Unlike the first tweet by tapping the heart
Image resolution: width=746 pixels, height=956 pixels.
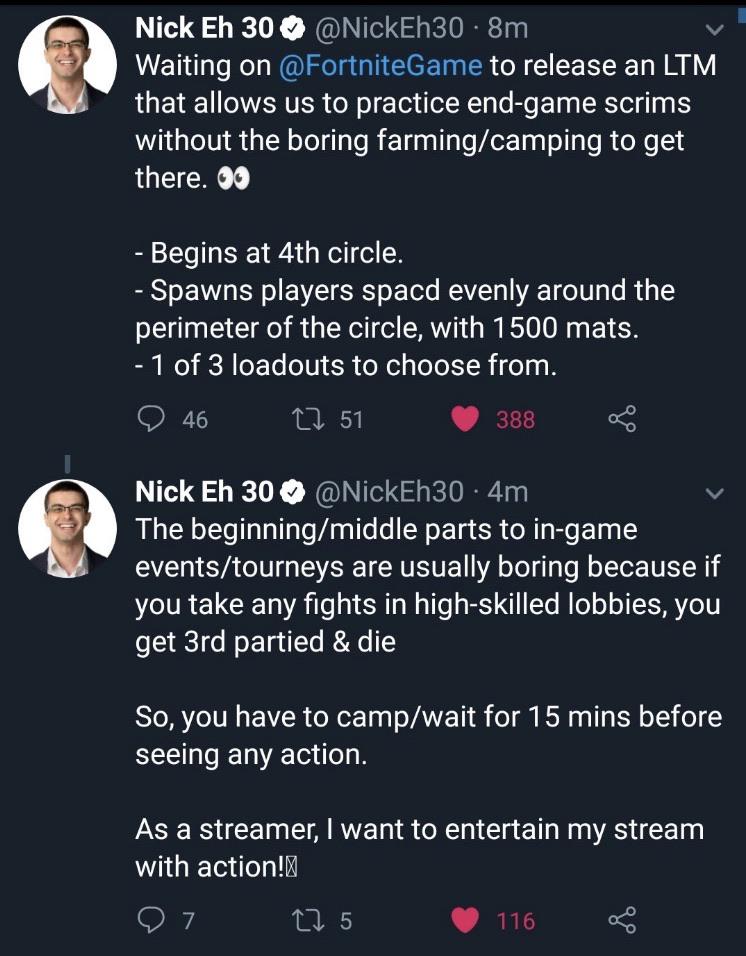(464, 420)
